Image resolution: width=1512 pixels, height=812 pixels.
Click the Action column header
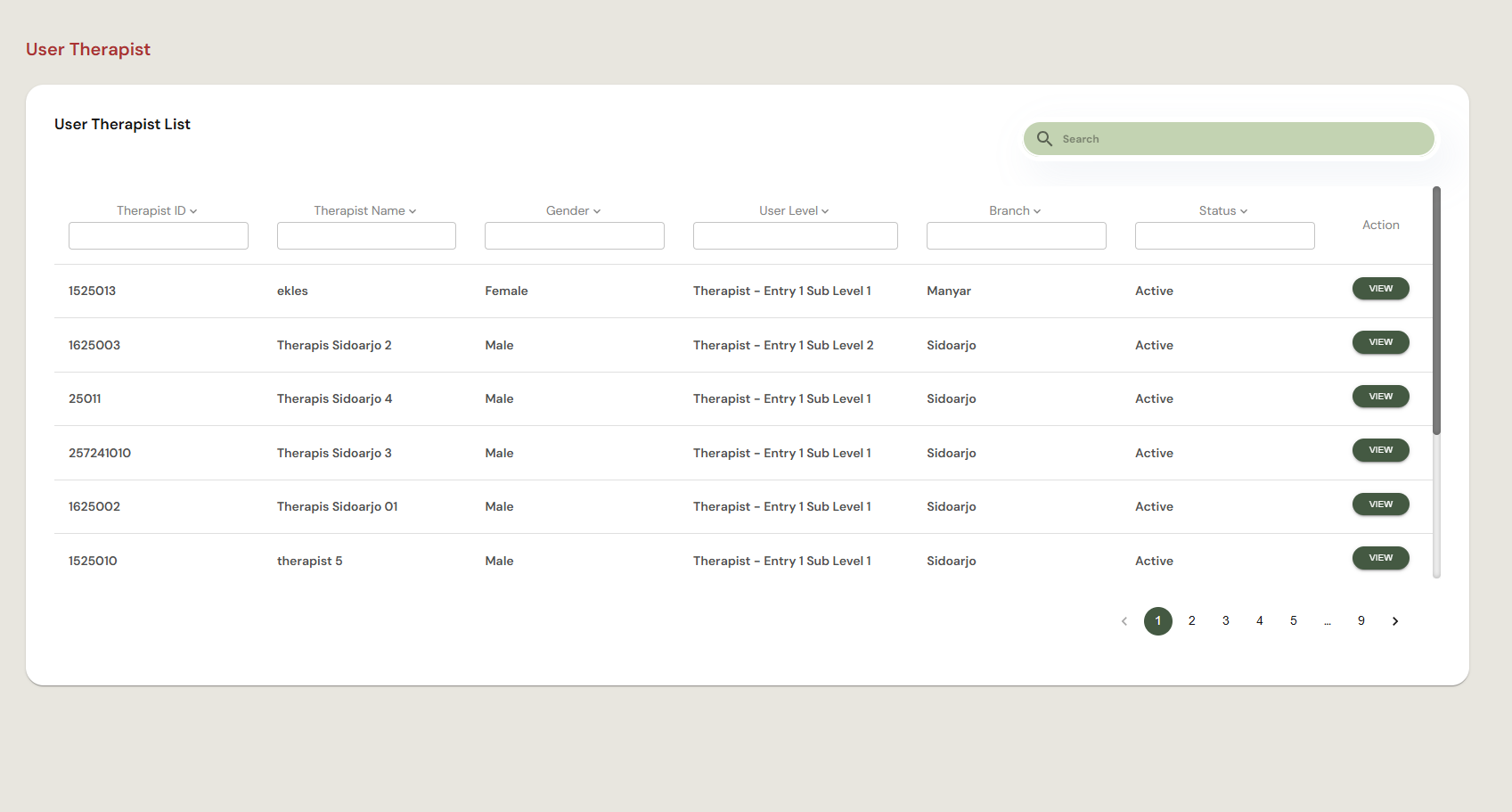pyautogui.click(x=1381, y=226)
